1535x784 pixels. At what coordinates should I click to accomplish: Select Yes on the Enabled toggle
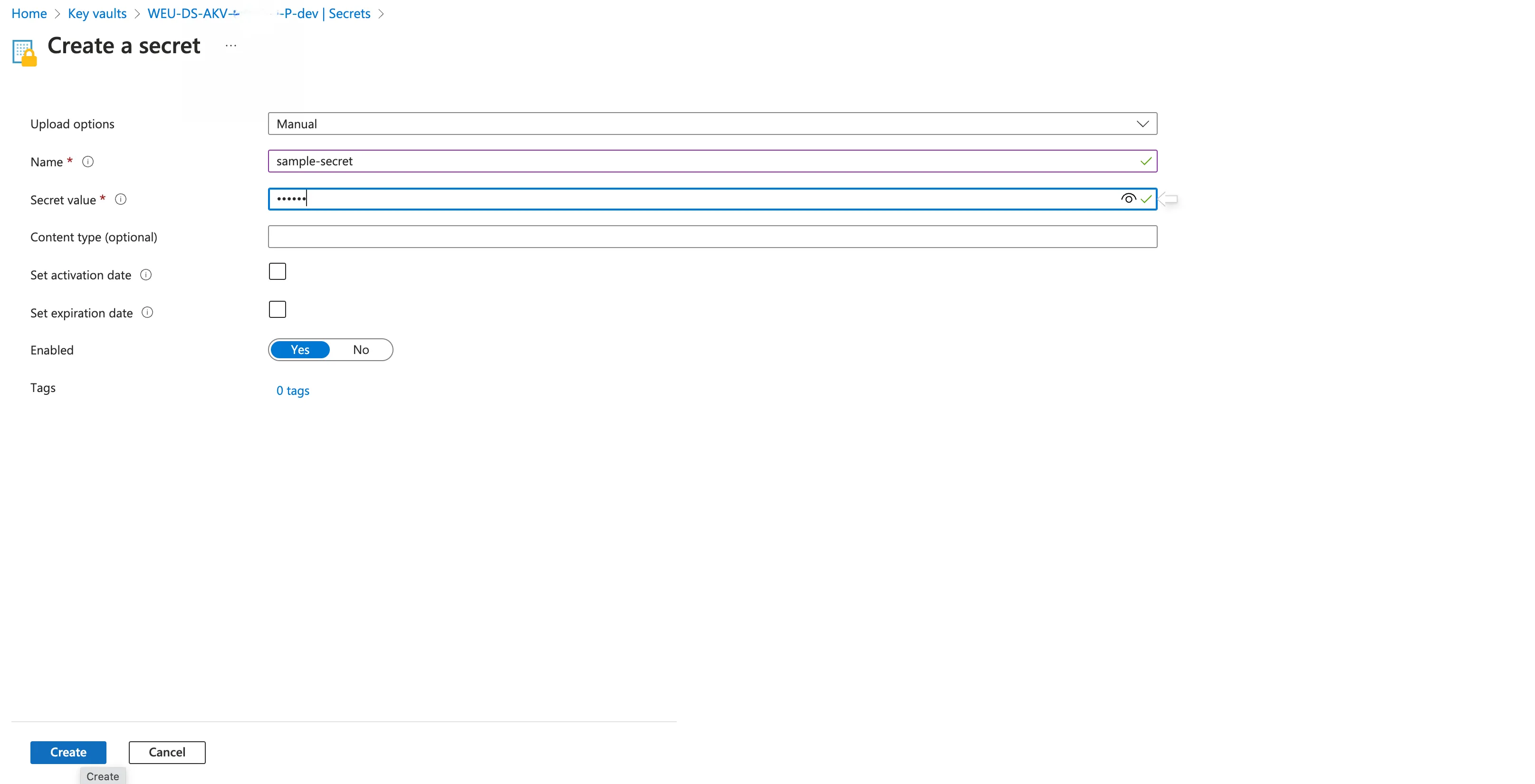tap(300, 350)
